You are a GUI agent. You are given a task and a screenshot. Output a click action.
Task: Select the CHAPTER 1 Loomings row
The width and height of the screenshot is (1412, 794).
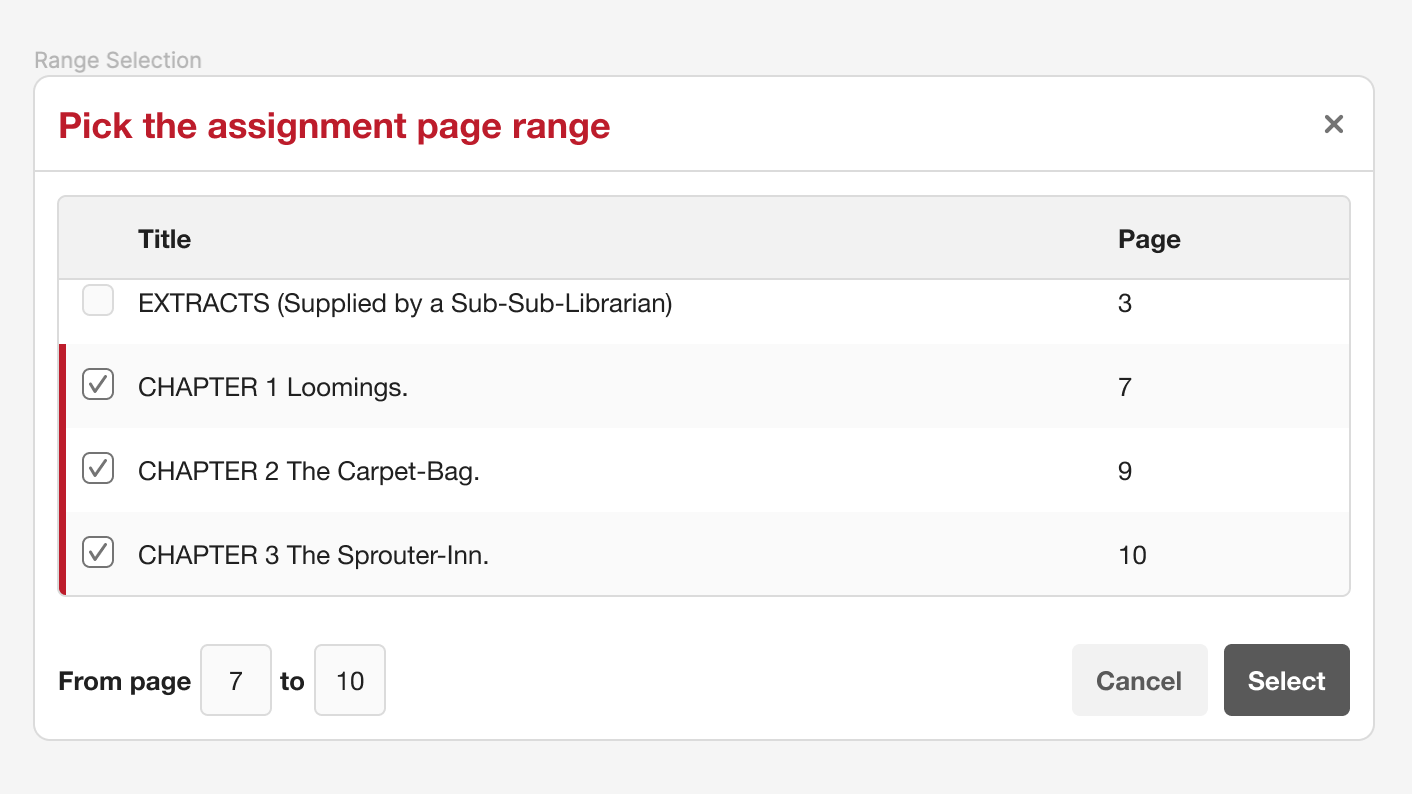[600, 386]
